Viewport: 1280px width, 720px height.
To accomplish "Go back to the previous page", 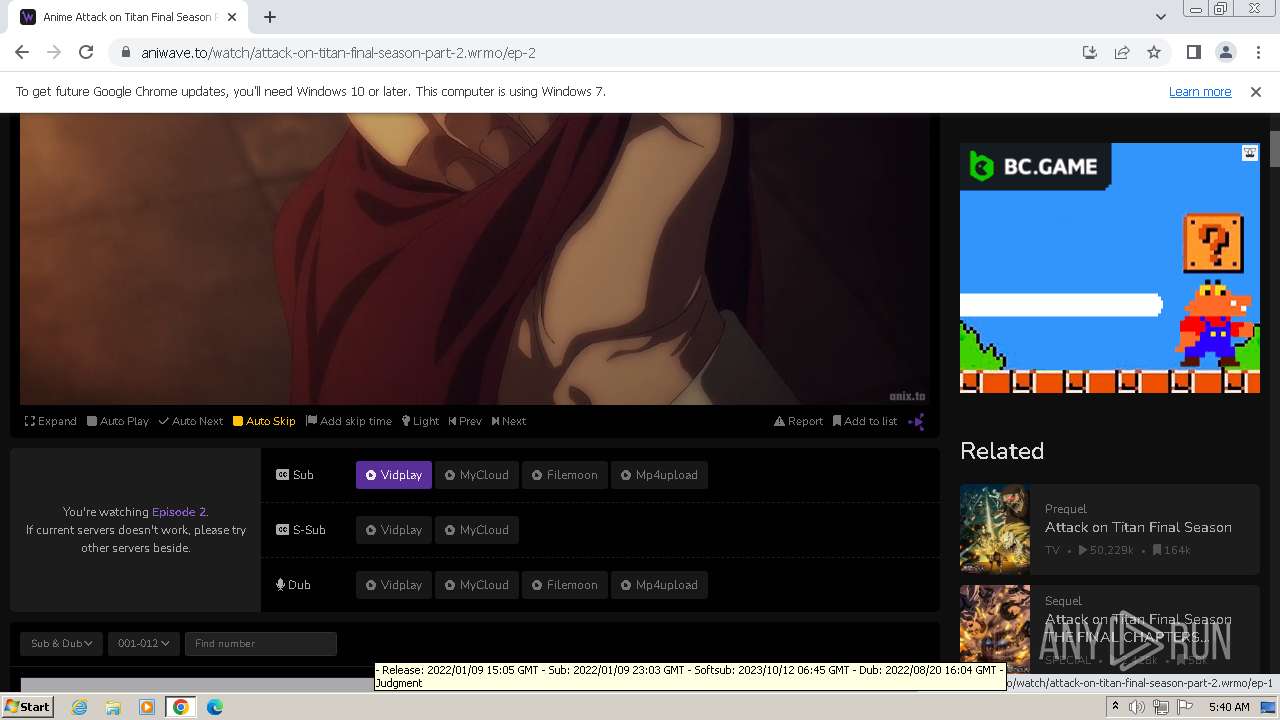I will coord(22,53).
